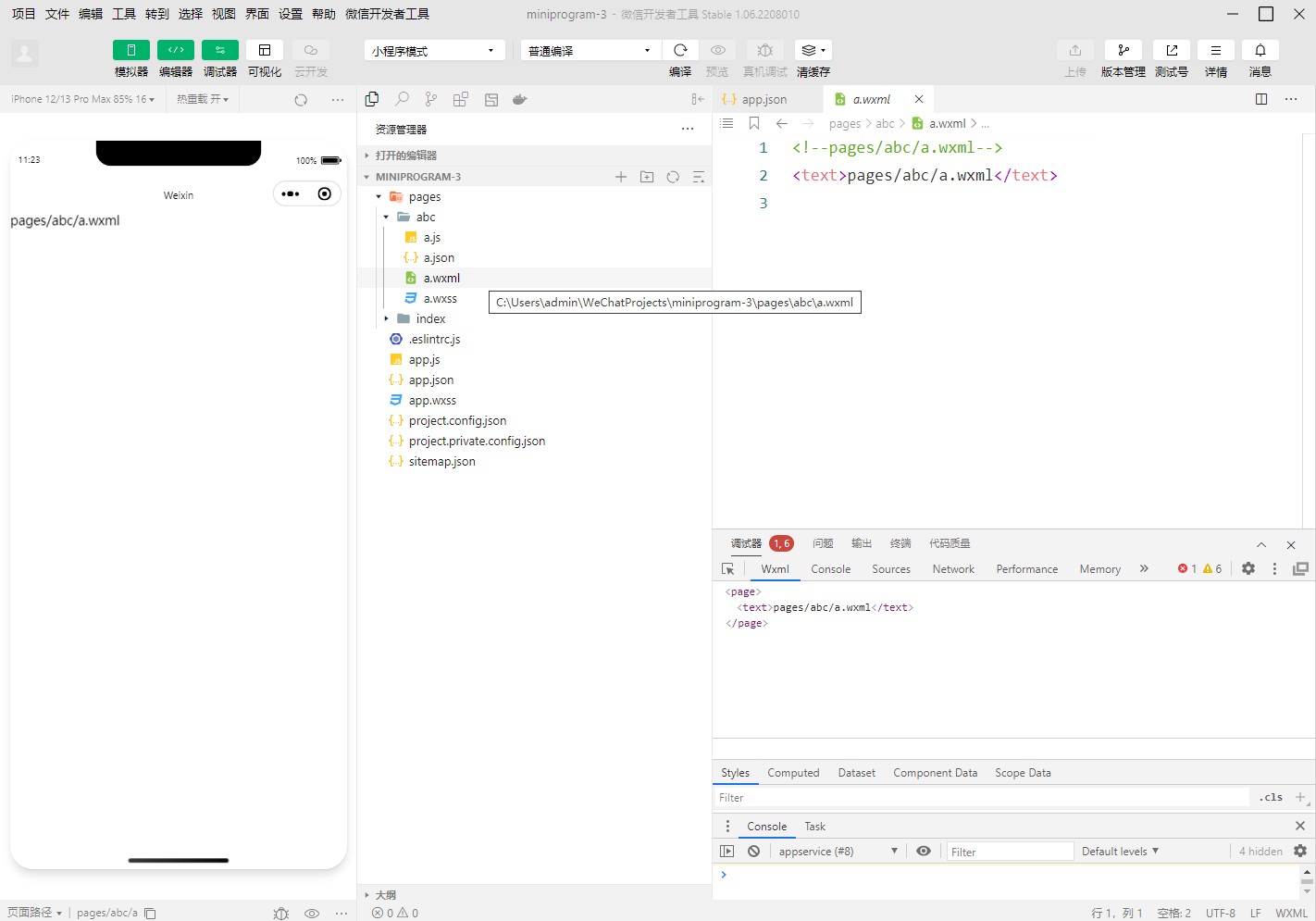Viewport: 1316px width, 921px height.
Task: Click the clear console icon
Action: click(753, 851)
